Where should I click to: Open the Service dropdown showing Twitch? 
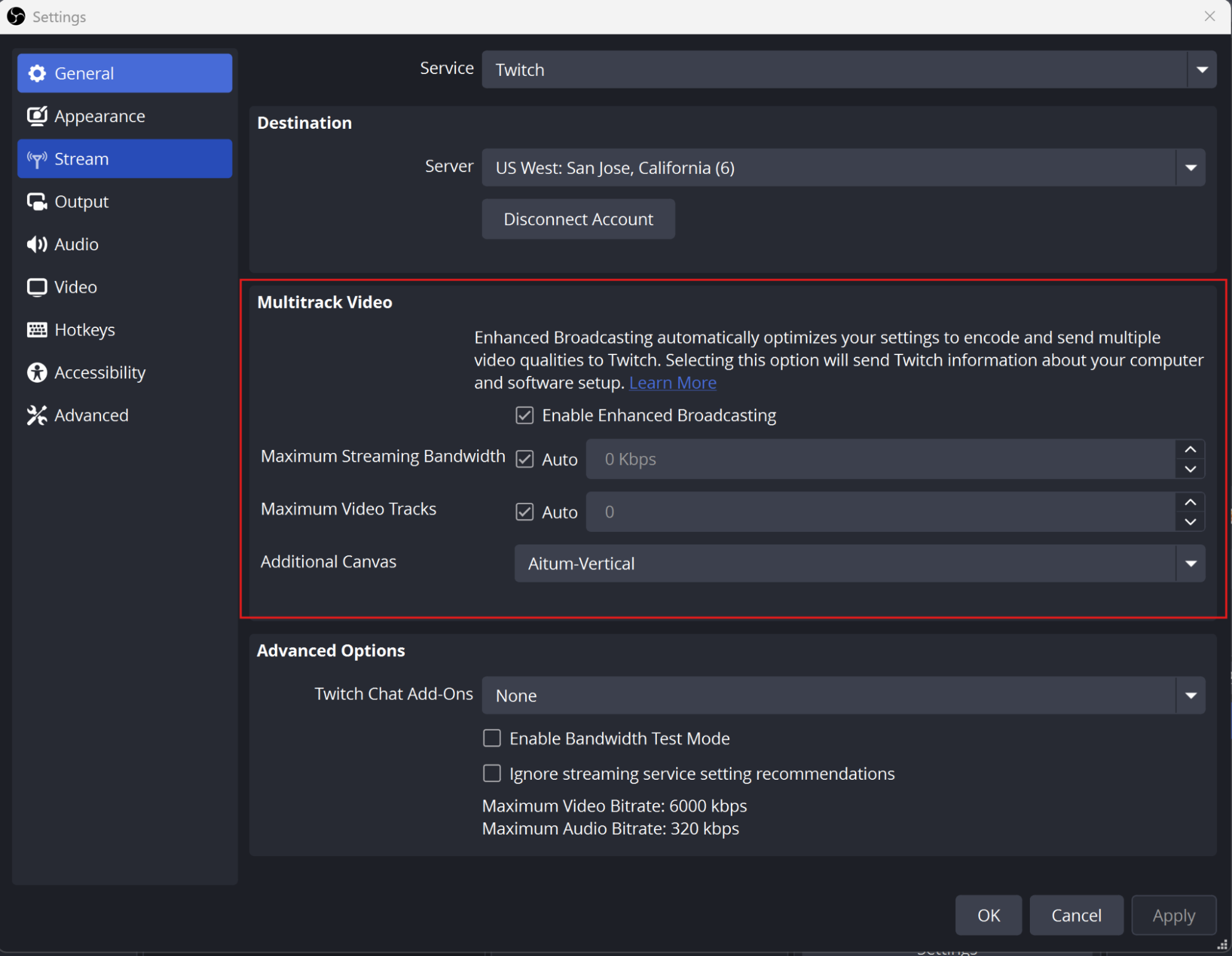1202,69
